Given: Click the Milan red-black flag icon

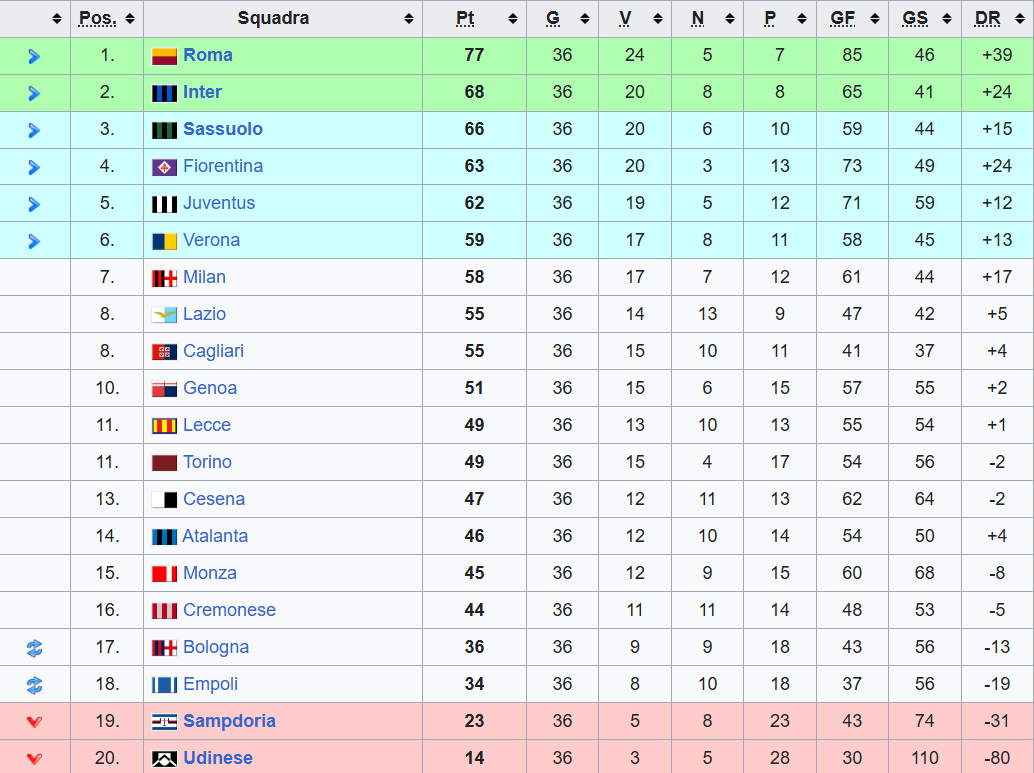Looking at the screenshot, I should tap(164, 278).
